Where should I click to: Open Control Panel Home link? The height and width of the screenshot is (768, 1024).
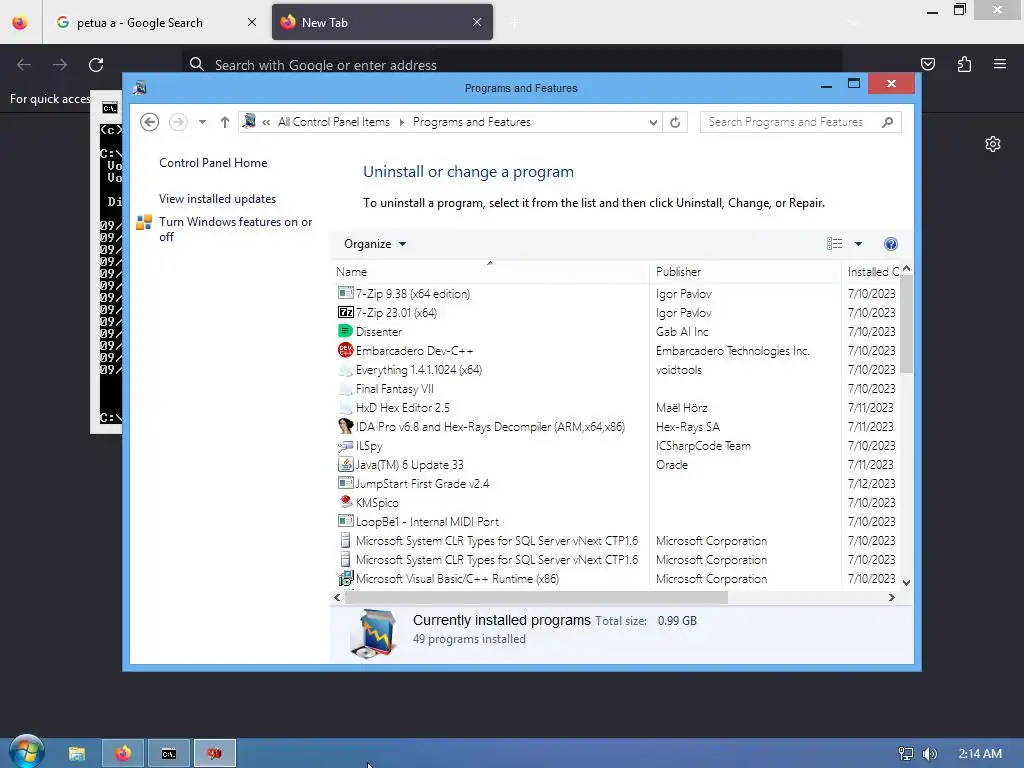tap(213, 163)
